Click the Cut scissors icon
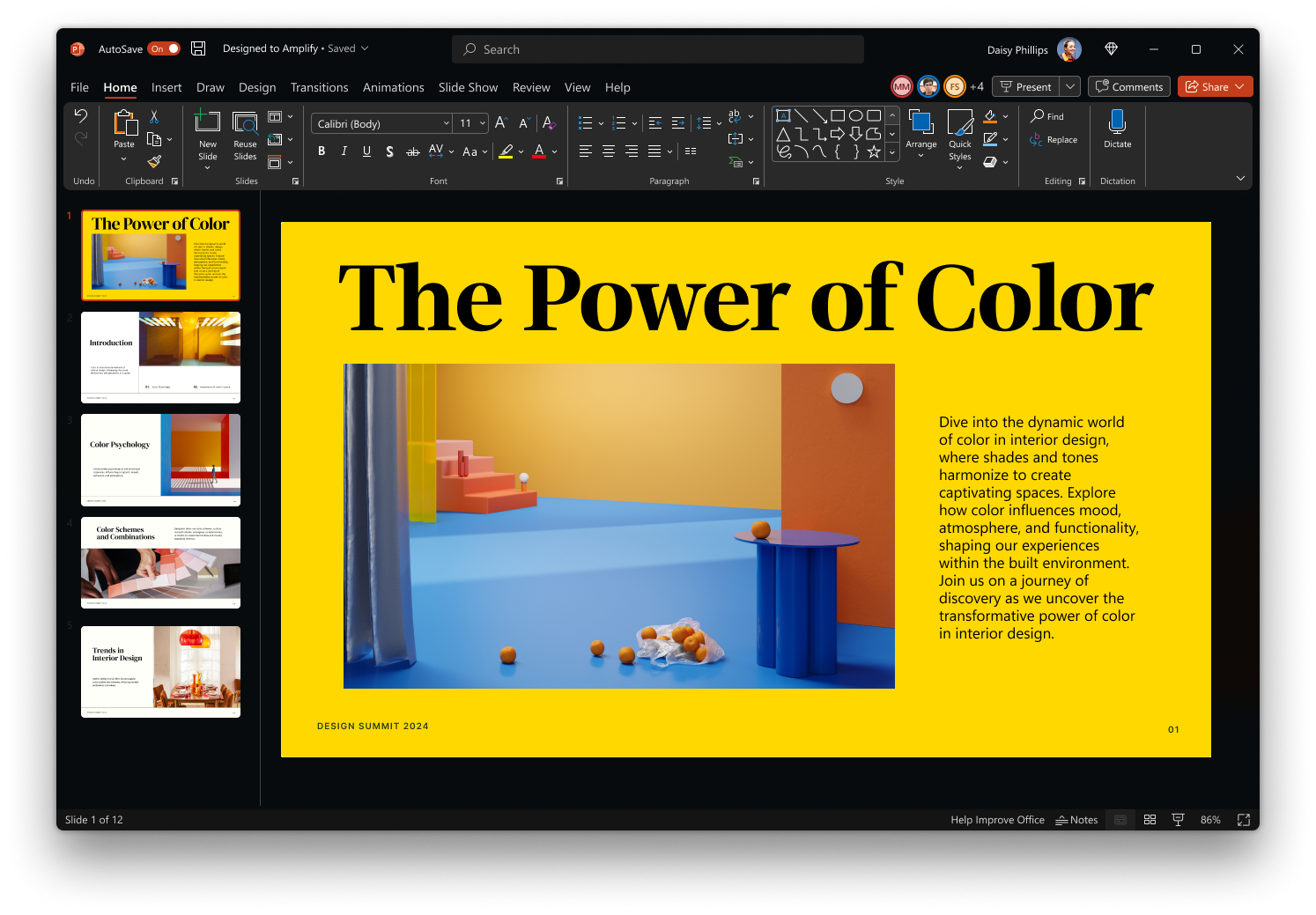The width and height of the screenshot is (1316, 915). click(154, 116)
